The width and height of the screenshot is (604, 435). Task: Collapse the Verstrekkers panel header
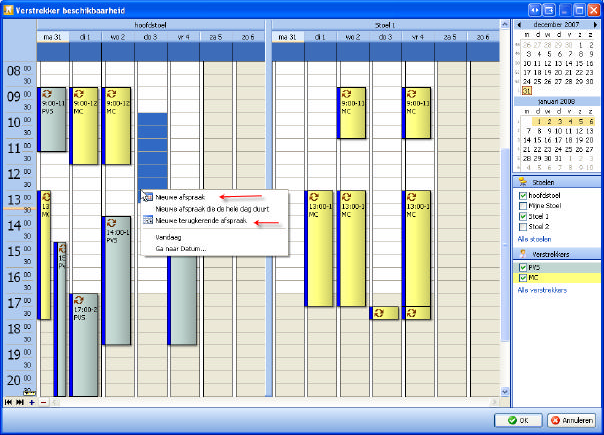556,254
